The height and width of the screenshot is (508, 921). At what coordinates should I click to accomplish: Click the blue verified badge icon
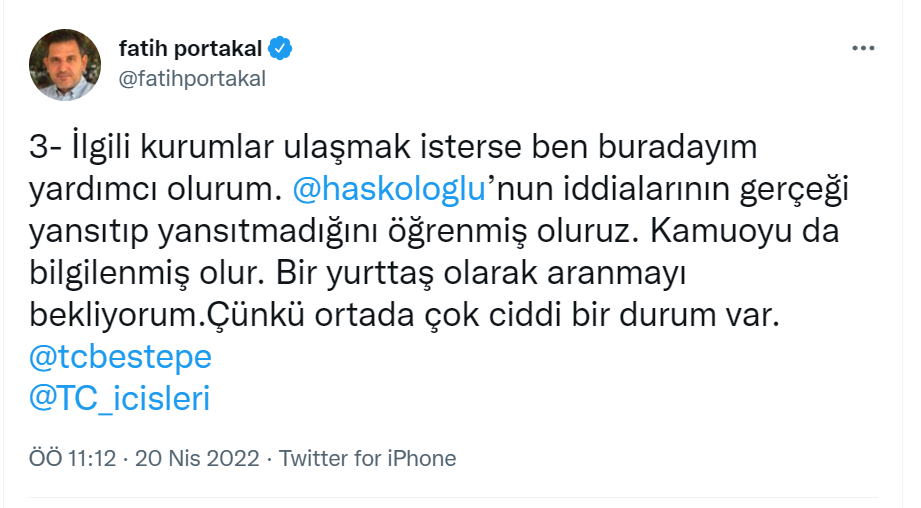[x=281, y=49]
